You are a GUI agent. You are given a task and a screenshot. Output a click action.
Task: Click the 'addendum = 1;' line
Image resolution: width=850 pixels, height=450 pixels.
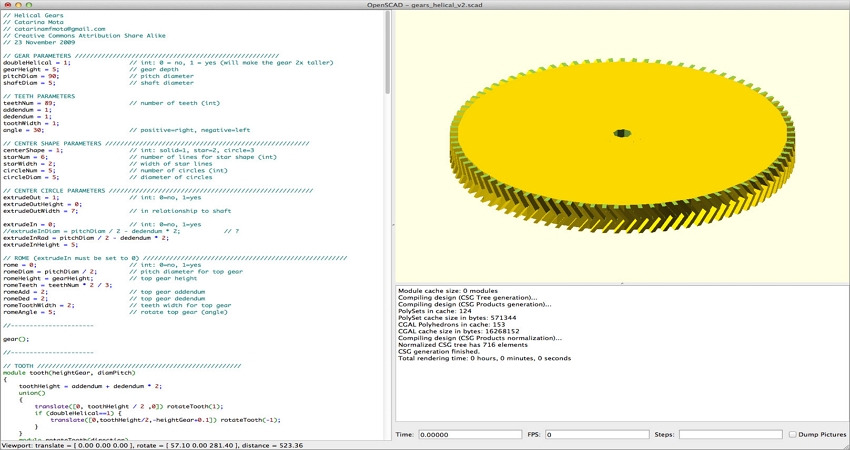point(27,110)
